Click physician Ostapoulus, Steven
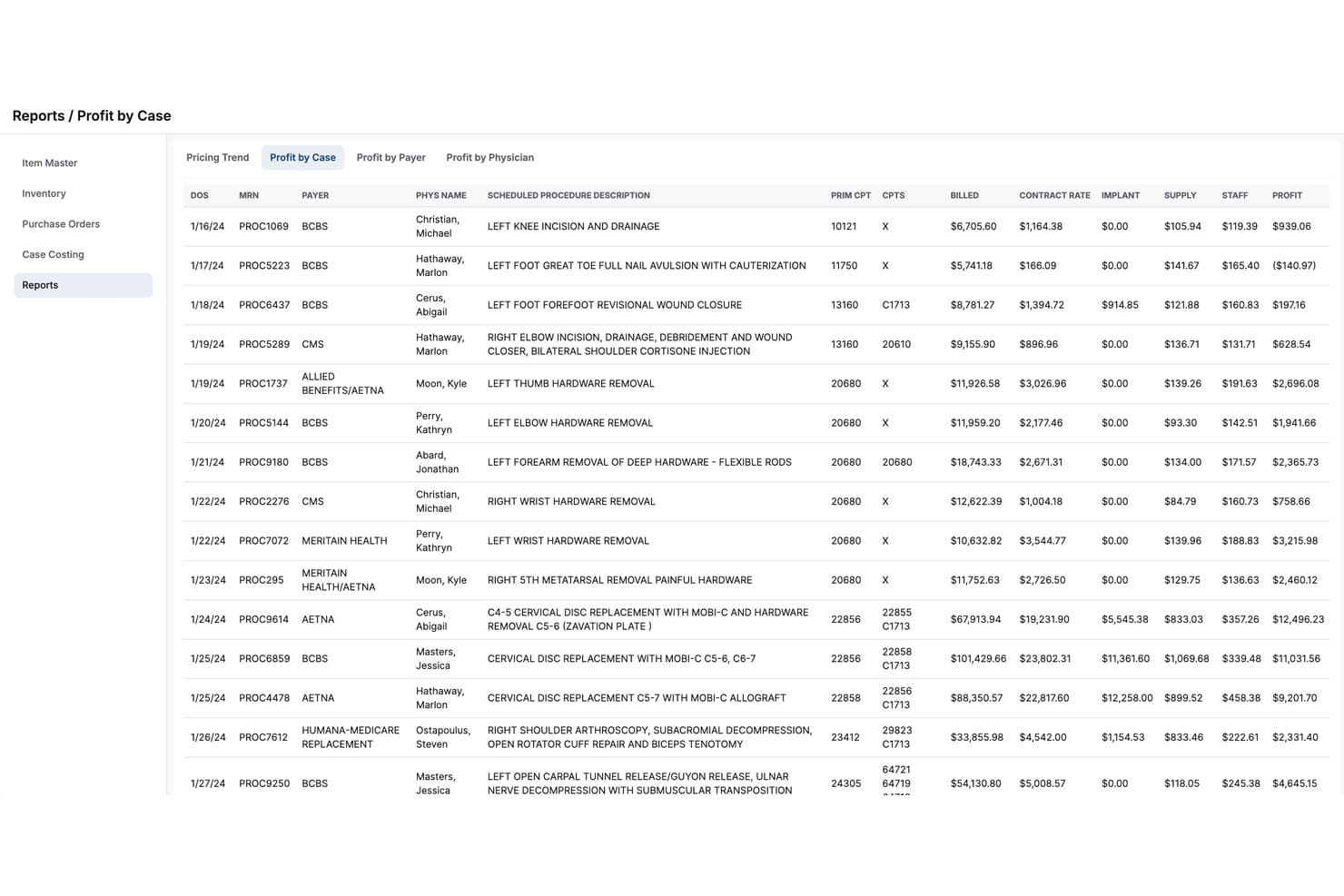 (x=443, y=737)
